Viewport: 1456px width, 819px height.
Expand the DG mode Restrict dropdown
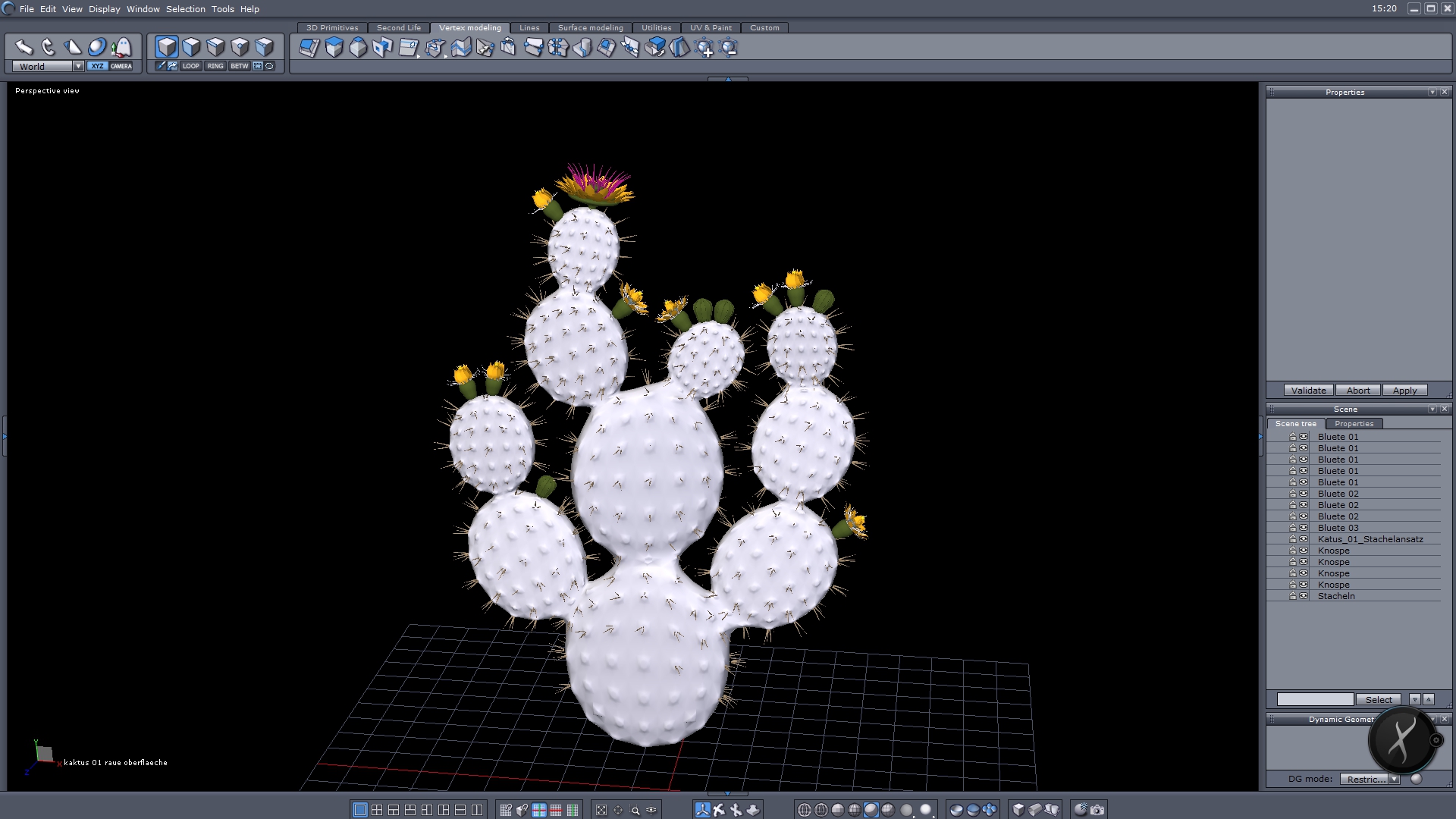point(1394,779)
